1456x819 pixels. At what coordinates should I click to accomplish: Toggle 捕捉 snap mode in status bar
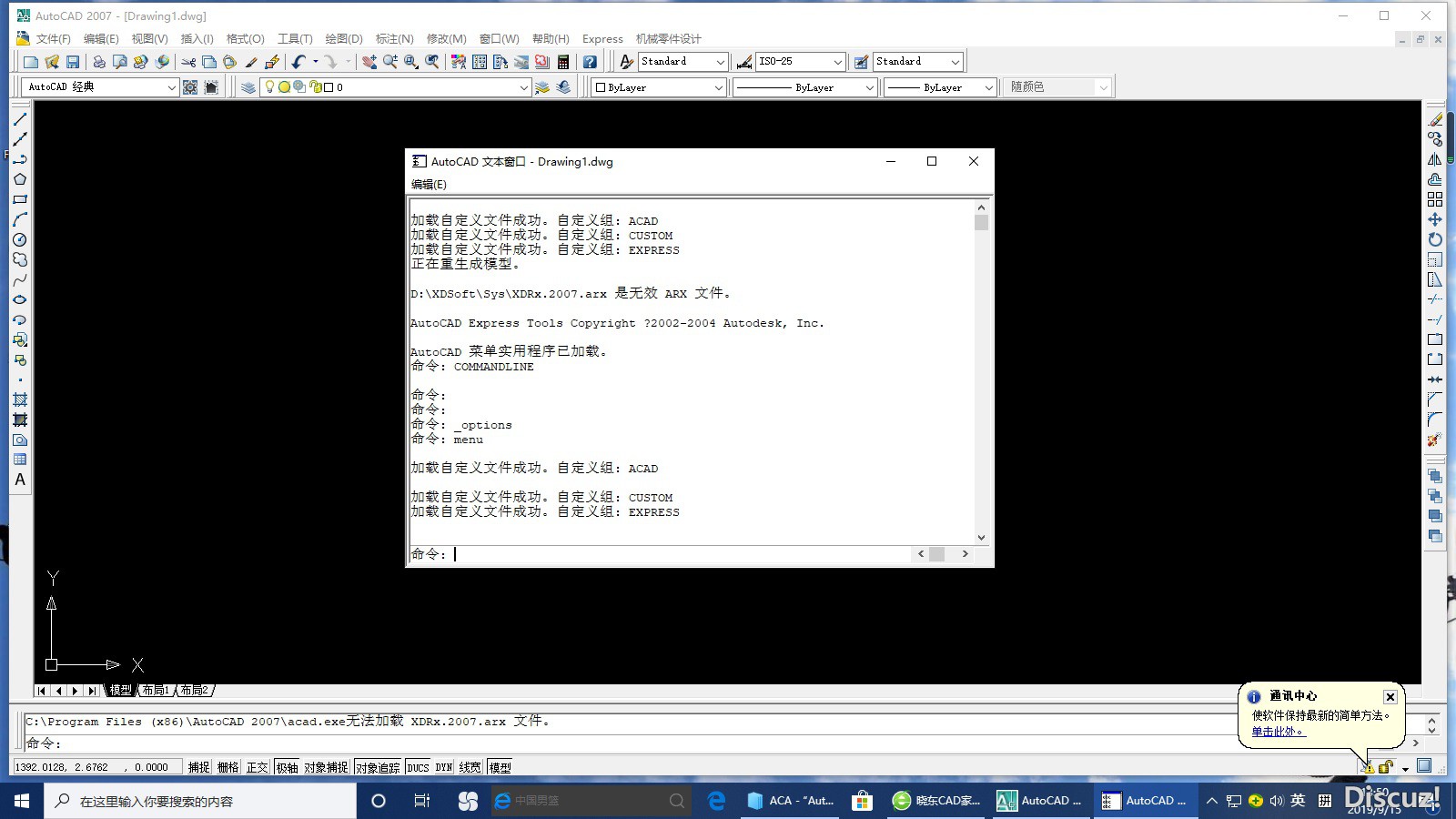pos(199,767)
